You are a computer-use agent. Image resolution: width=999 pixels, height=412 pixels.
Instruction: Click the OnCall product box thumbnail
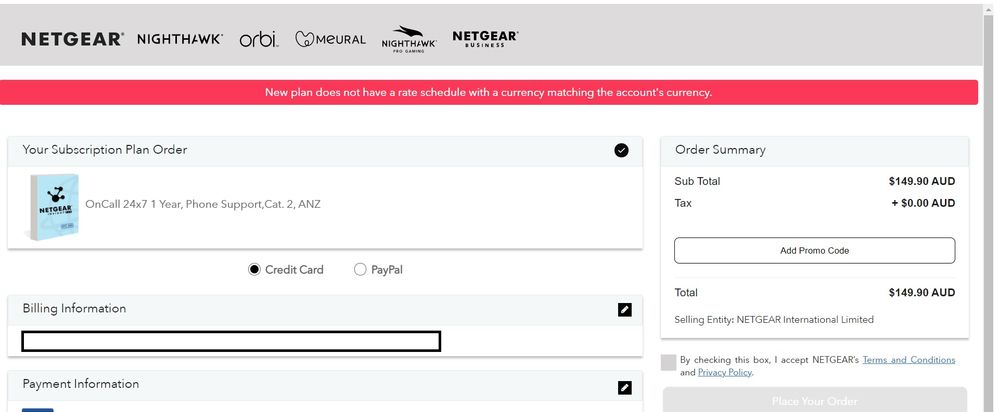tap(54, 206)
